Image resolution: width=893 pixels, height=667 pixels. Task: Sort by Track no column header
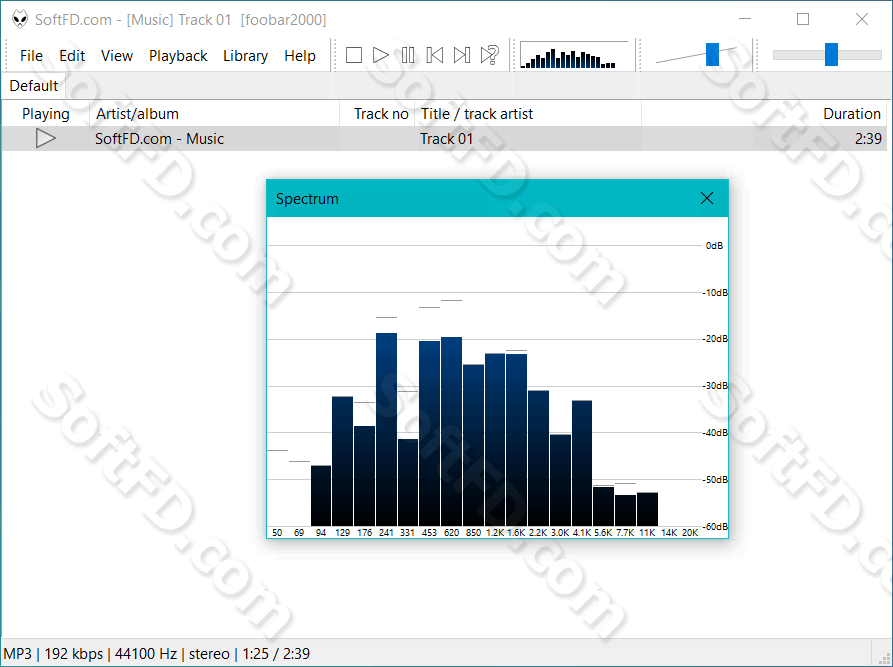point(377,114)
